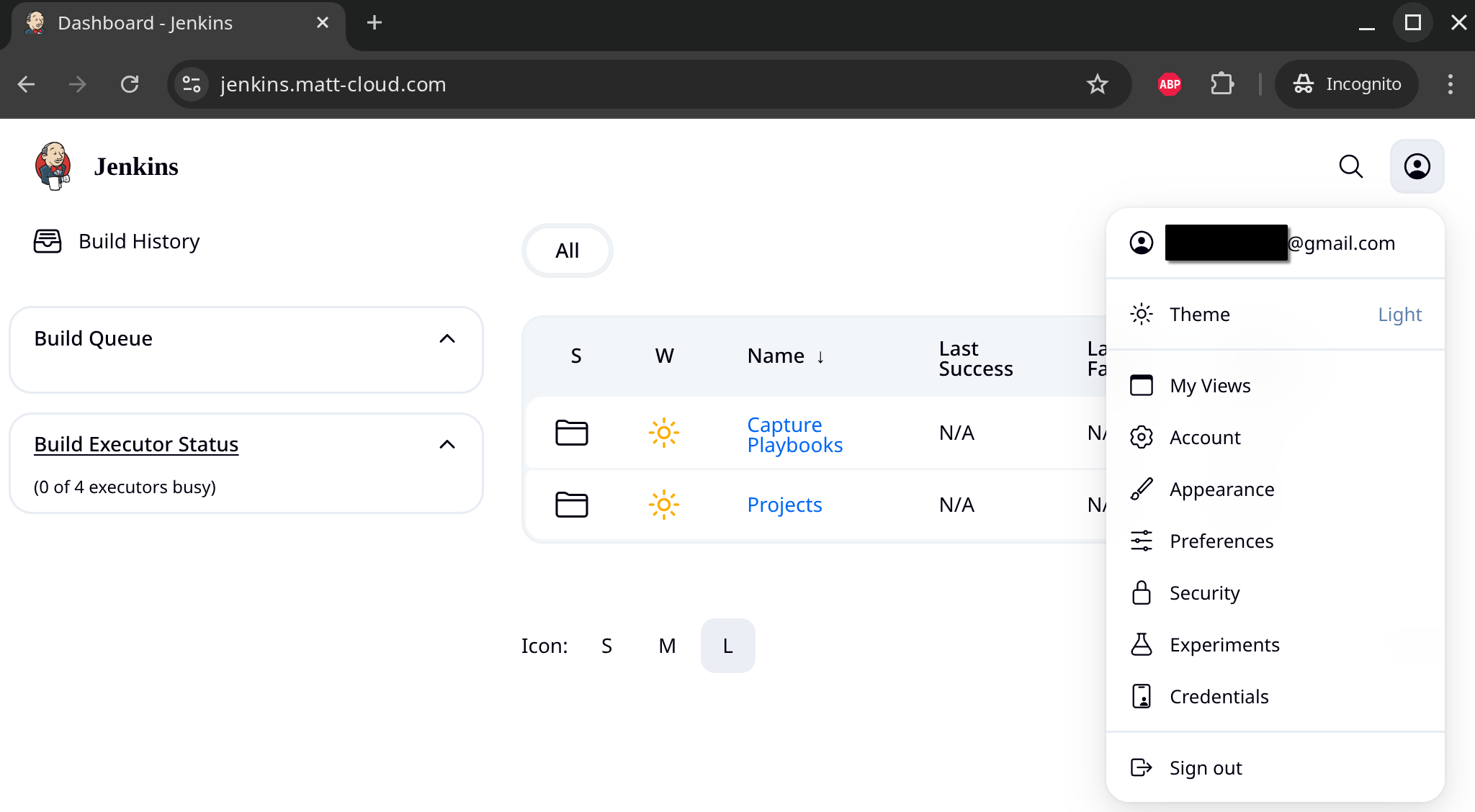1475x812 pixels.
Task: Collapse the Build Queue panel
Action: pos(447,338)
